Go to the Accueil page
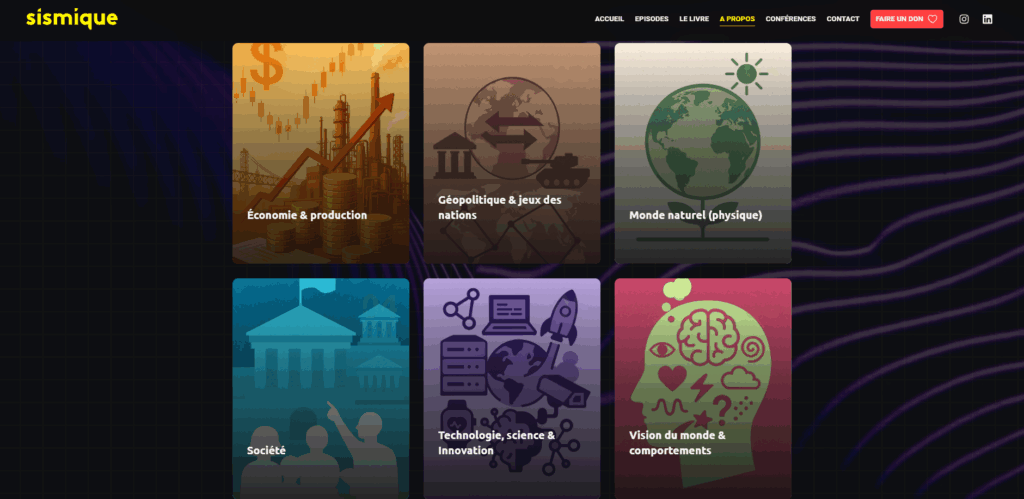 click(x=609, y=19)
